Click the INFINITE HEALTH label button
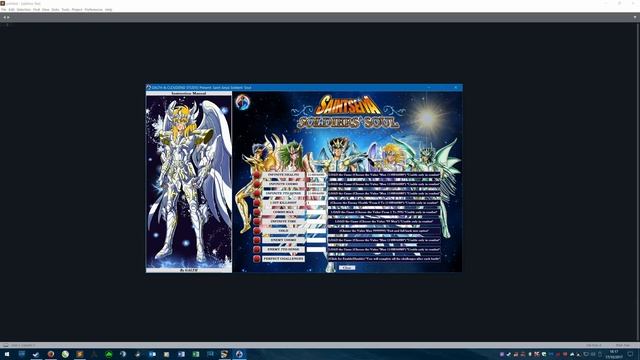 pyautogui.click(x=283, y=175)
